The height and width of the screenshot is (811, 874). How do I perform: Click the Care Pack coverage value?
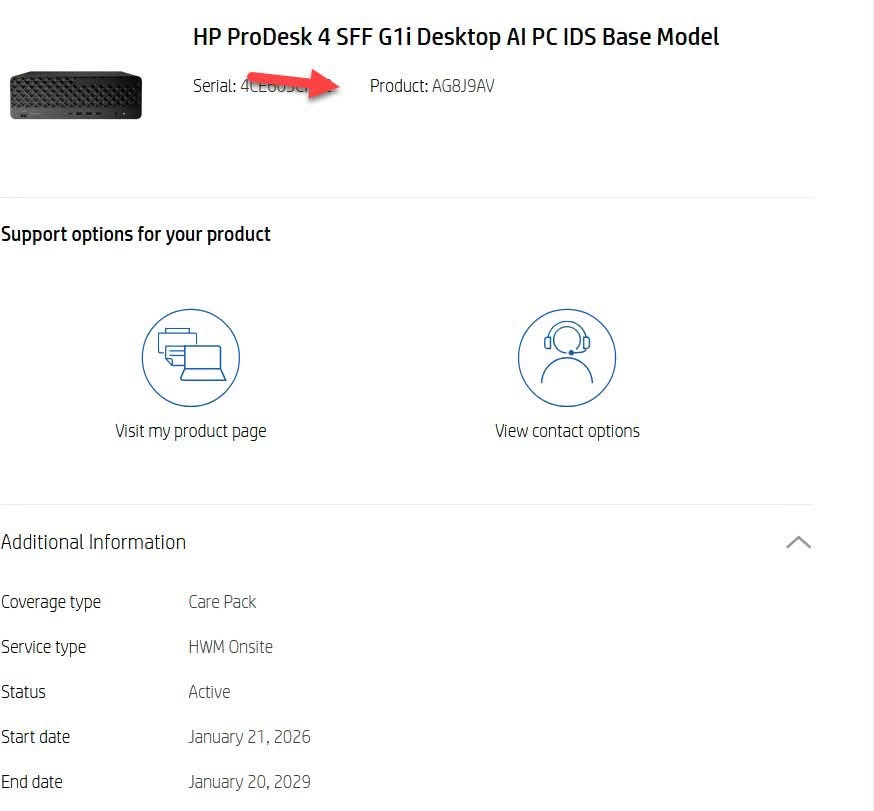(222, 602)
